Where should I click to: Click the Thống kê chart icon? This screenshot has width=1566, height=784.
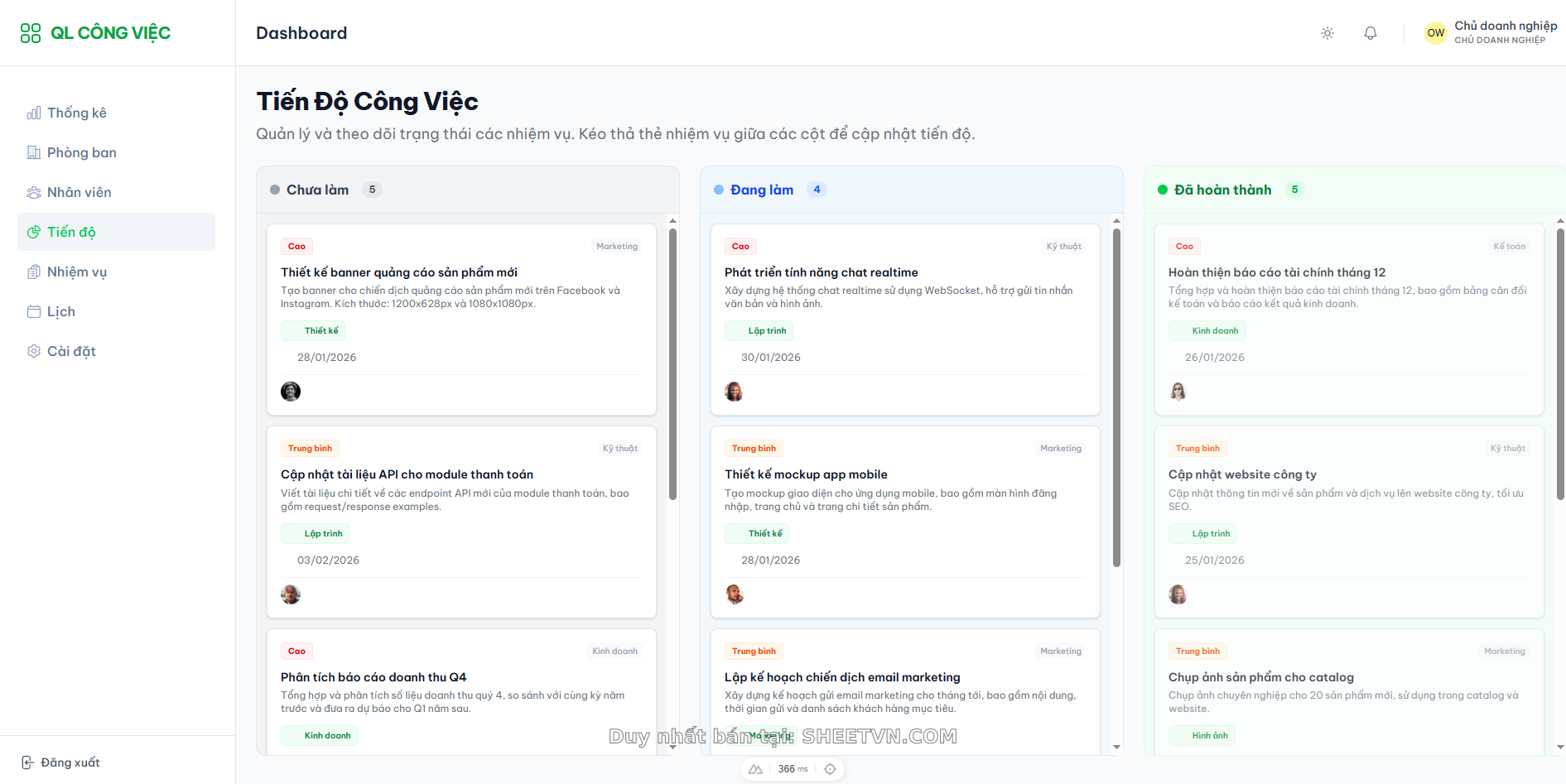tap(34, 113)
